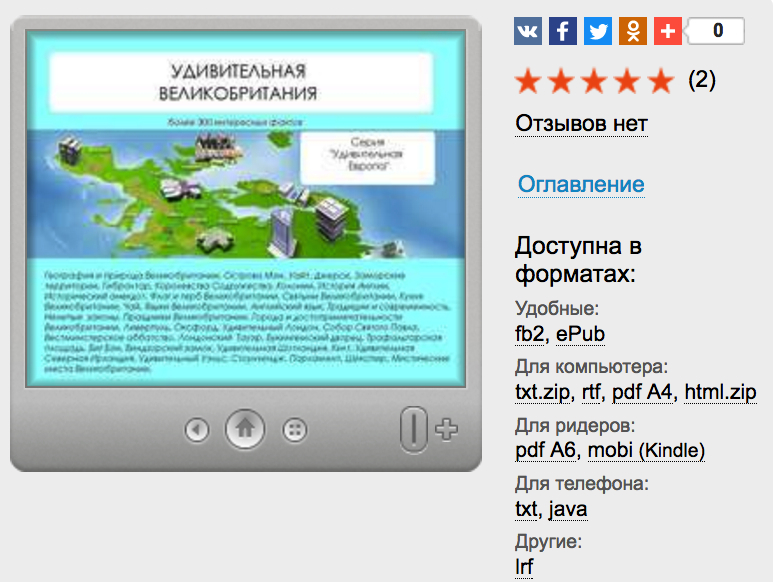
Task: Click the 'Удобные:' label
Action: coord(557,308)
